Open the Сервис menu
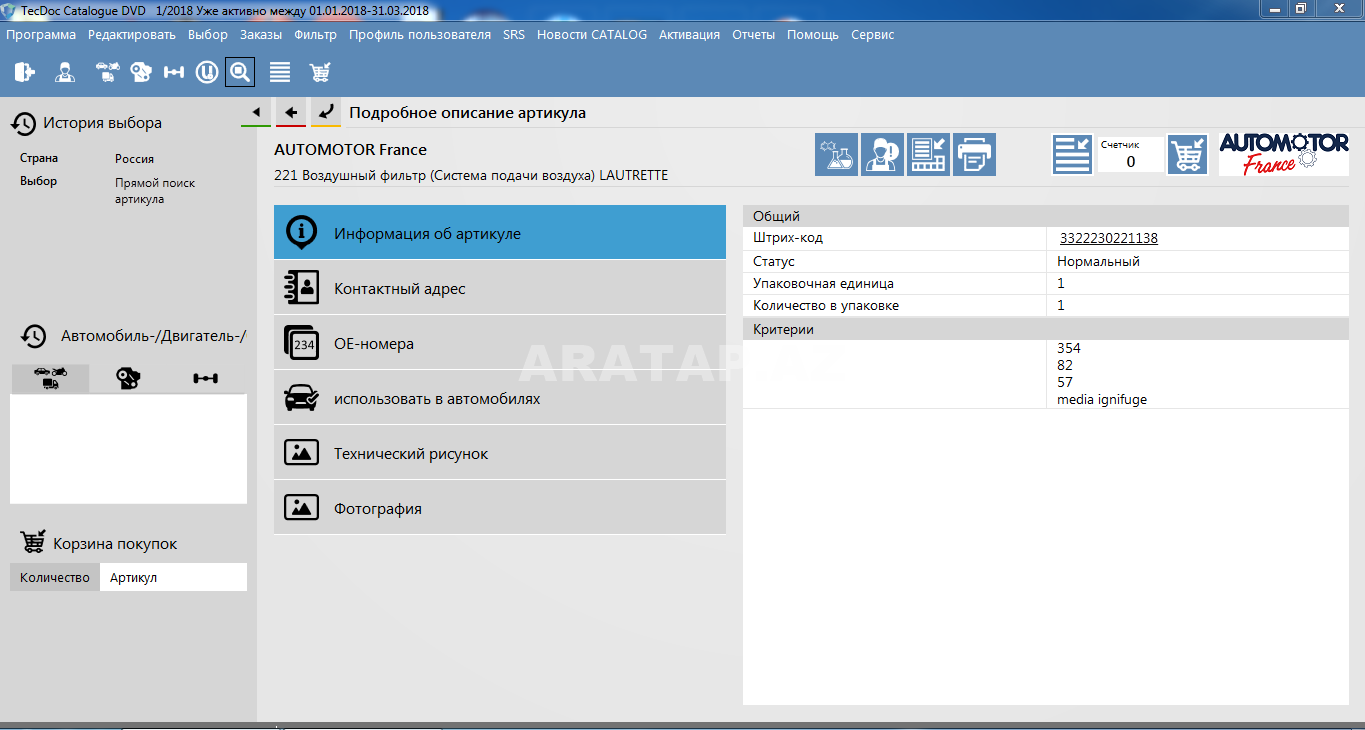Viewport: 1365px width, 730px height. 873,34
